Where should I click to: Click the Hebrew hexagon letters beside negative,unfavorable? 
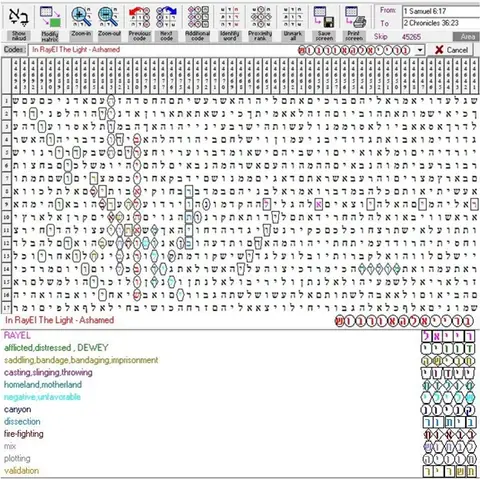[x=448, y=397]
